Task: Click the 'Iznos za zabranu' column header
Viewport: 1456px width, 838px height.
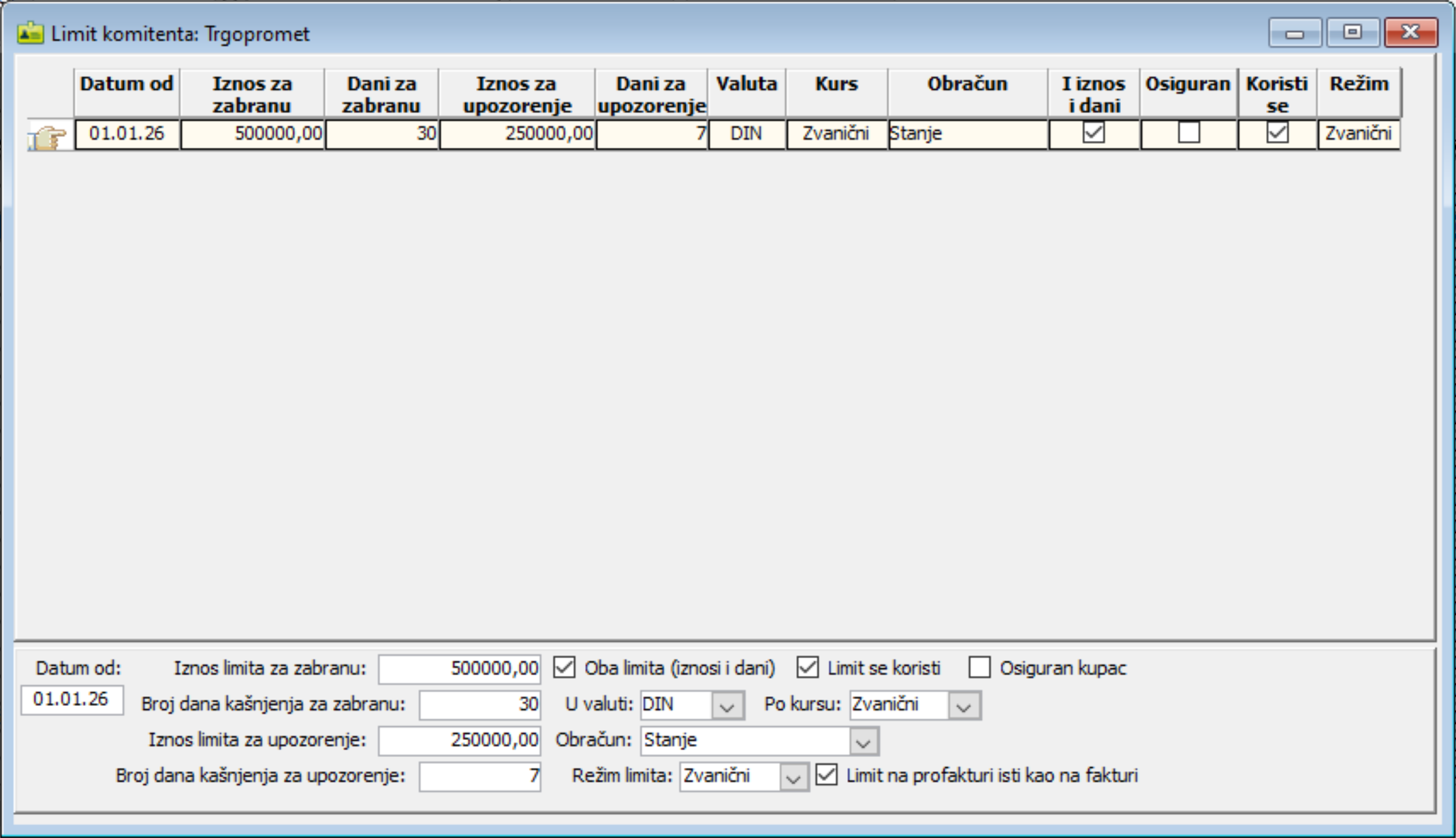Action: [252, 93]
